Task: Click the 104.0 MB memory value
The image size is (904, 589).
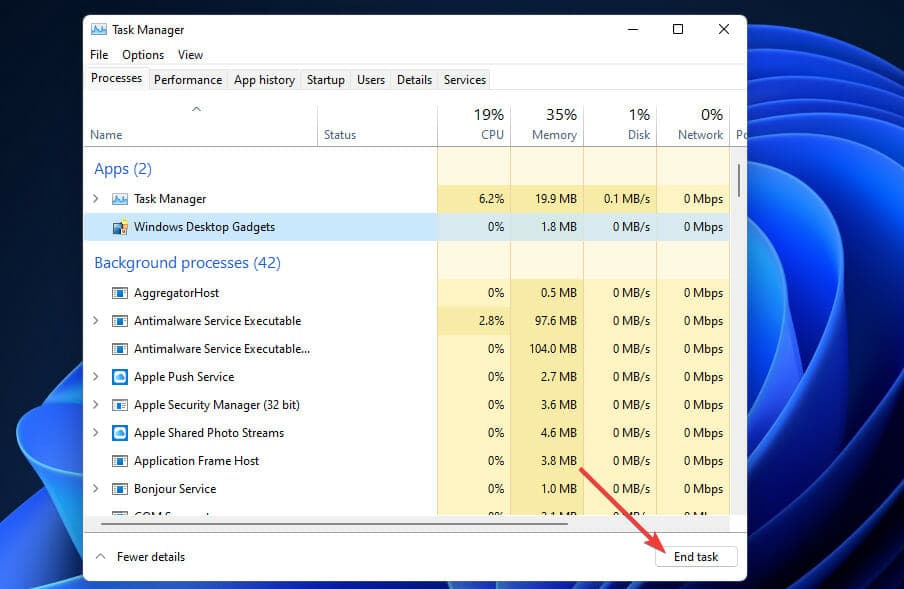Action: pos(553,349)
